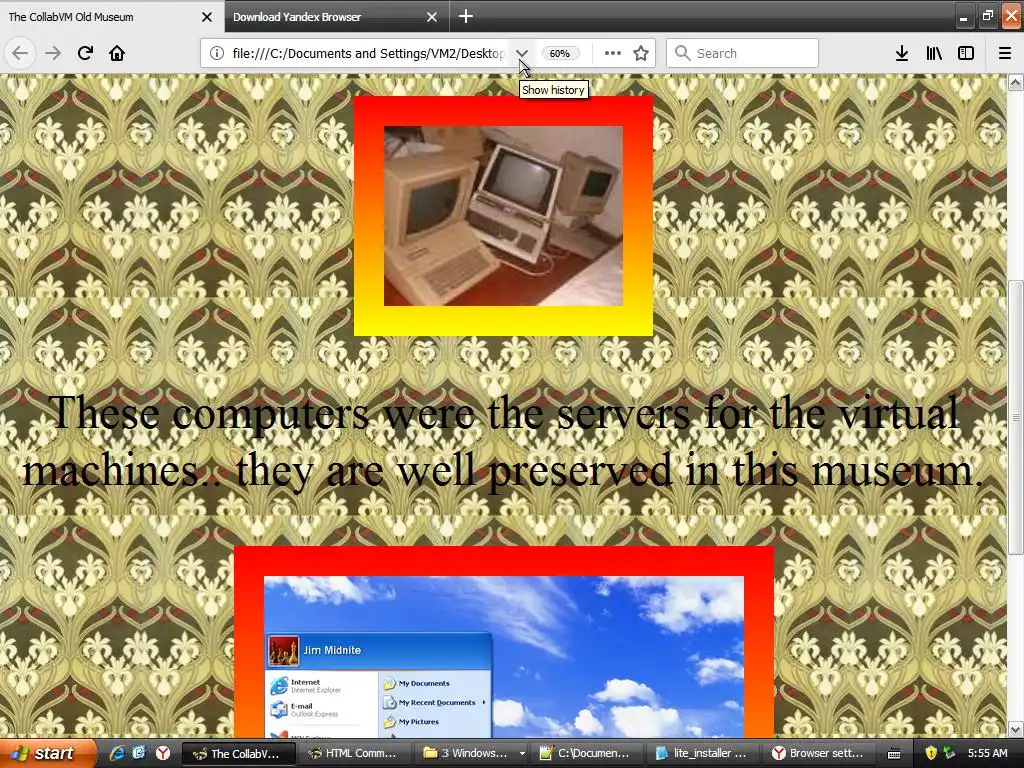Close the Download Yandex Browser tab
Screen dimensions: 1024x768
tap(432, 17)
